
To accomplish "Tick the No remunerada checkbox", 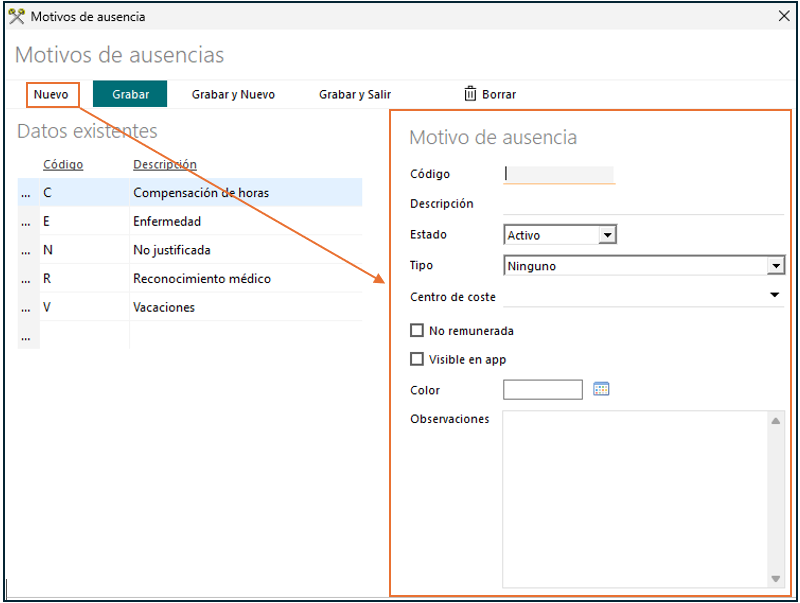I will click(x=417, y=331).
